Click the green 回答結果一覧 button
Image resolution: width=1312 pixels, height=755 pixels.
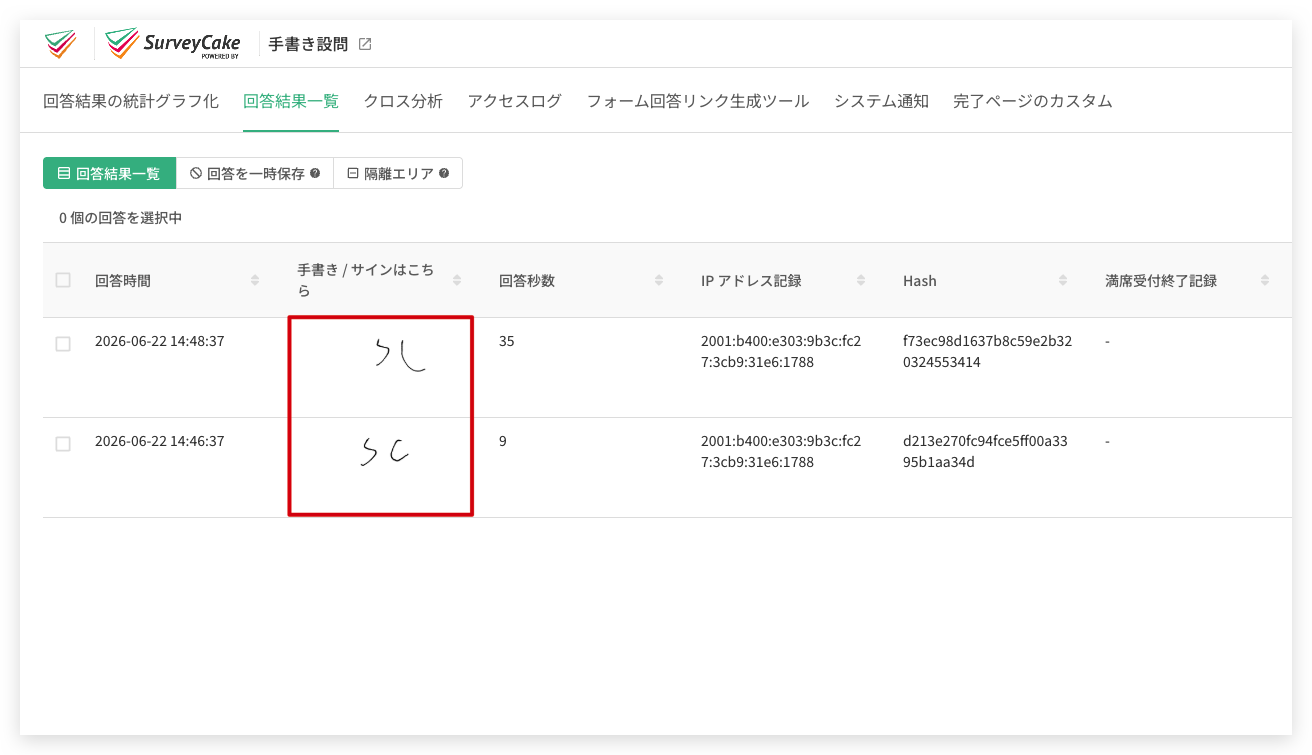click(x=109, y=173)
